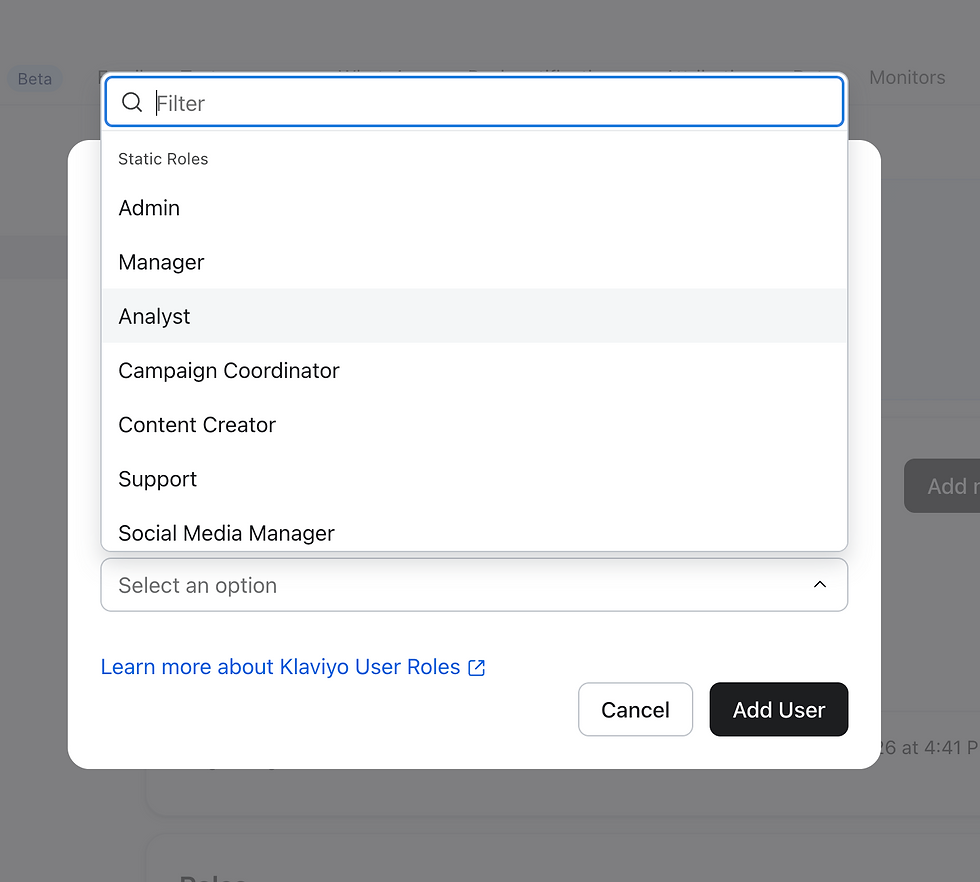Select the Analyst role

474,316
